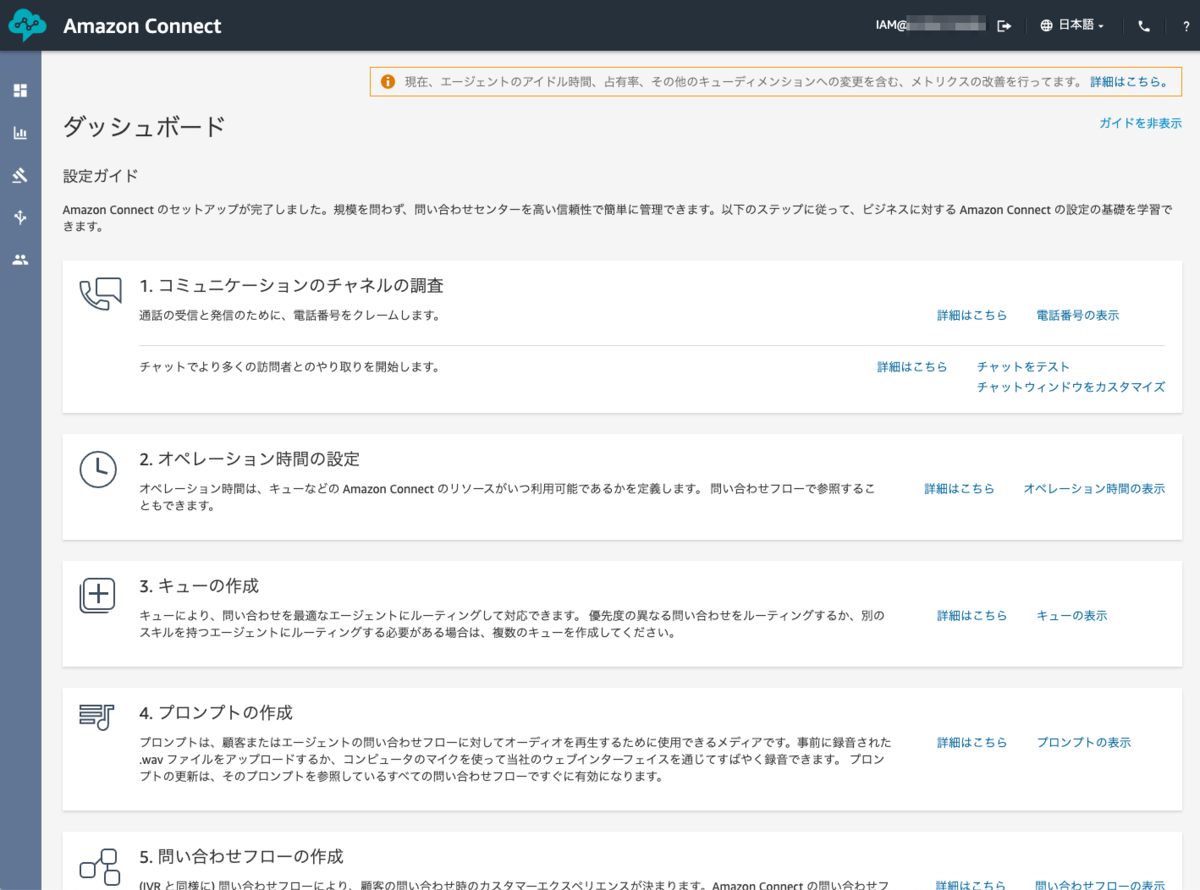Image resolution: width=1200 pixels, height=890 pixels.
Task: Open the Channels sidebar icon
Action: [20, 217]
